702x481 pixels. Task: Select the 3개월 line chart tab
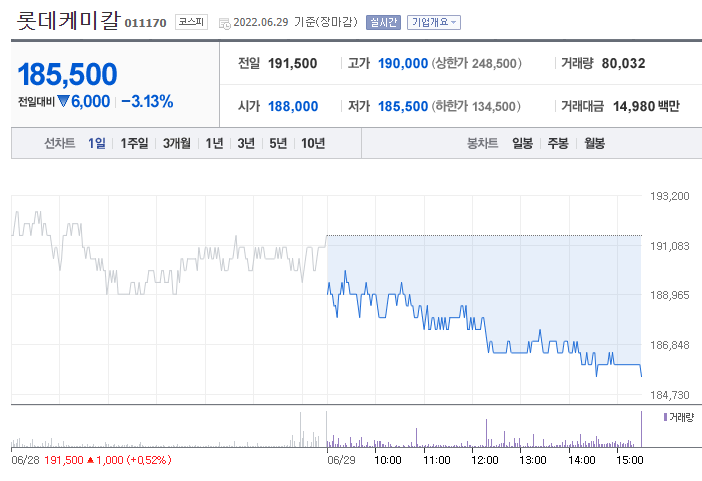click(176, 143)
